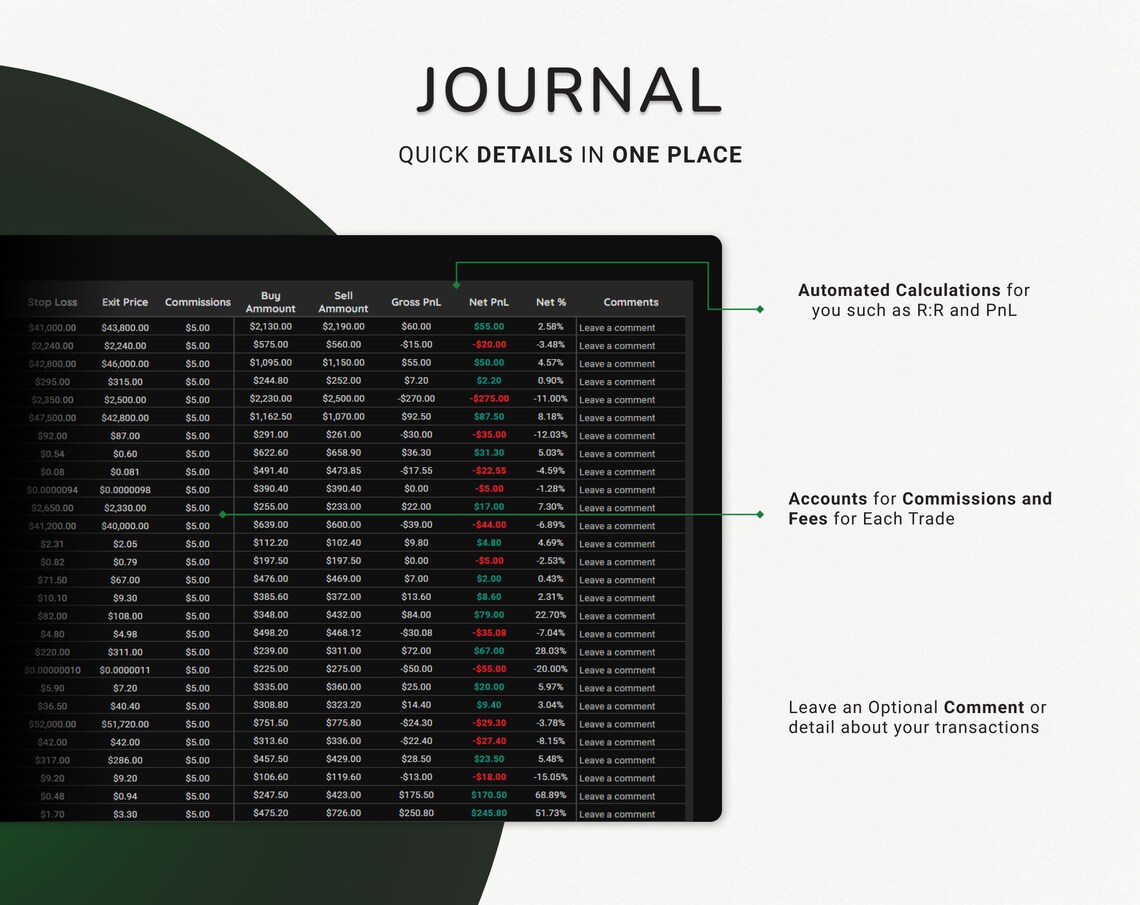Click the $5.00 commission in the top row
This screenshot has width=1140, height=905.
(x=197, y=327)
